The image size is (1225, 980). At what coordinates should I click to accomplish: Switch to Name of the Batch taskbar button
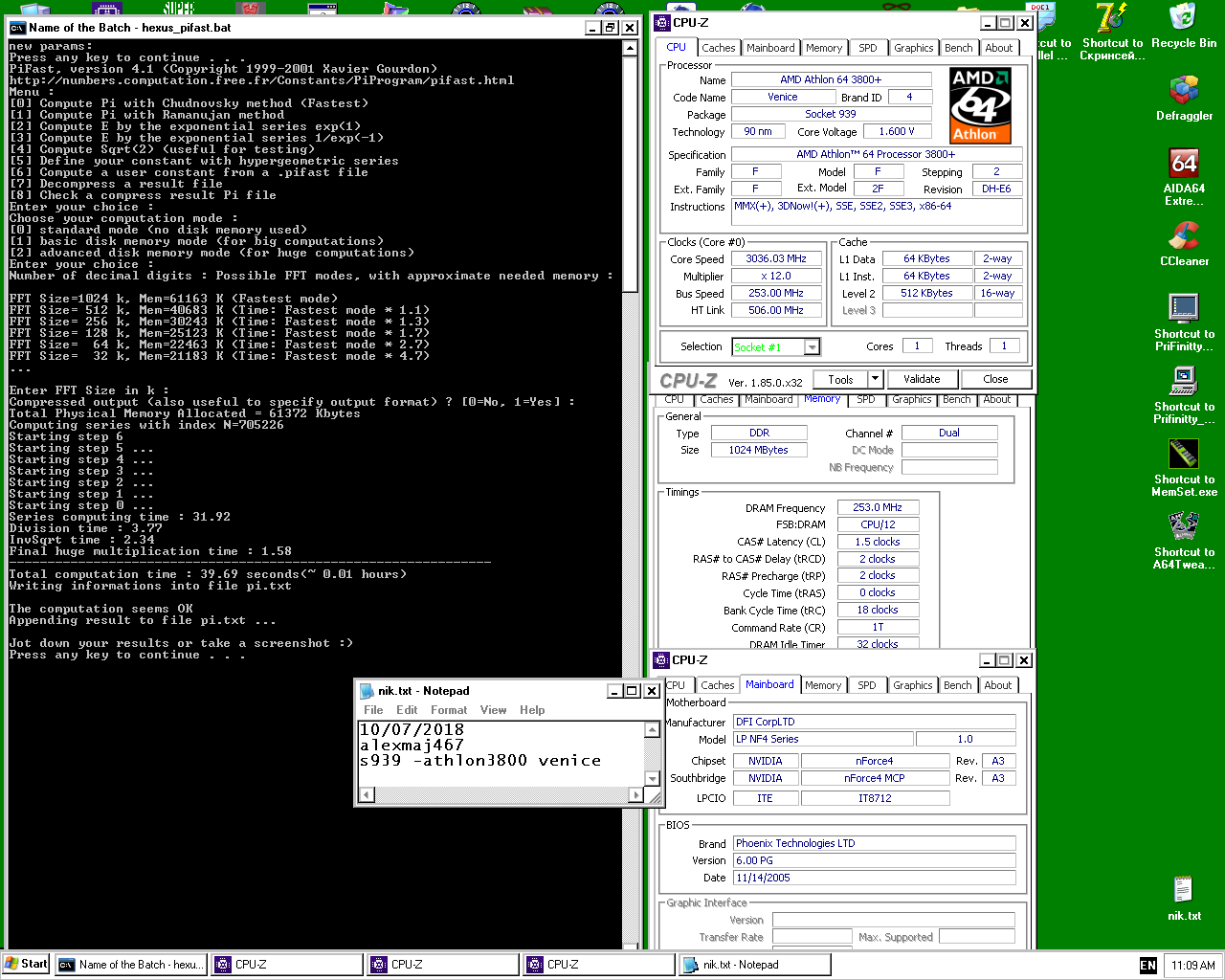[131, 965]
